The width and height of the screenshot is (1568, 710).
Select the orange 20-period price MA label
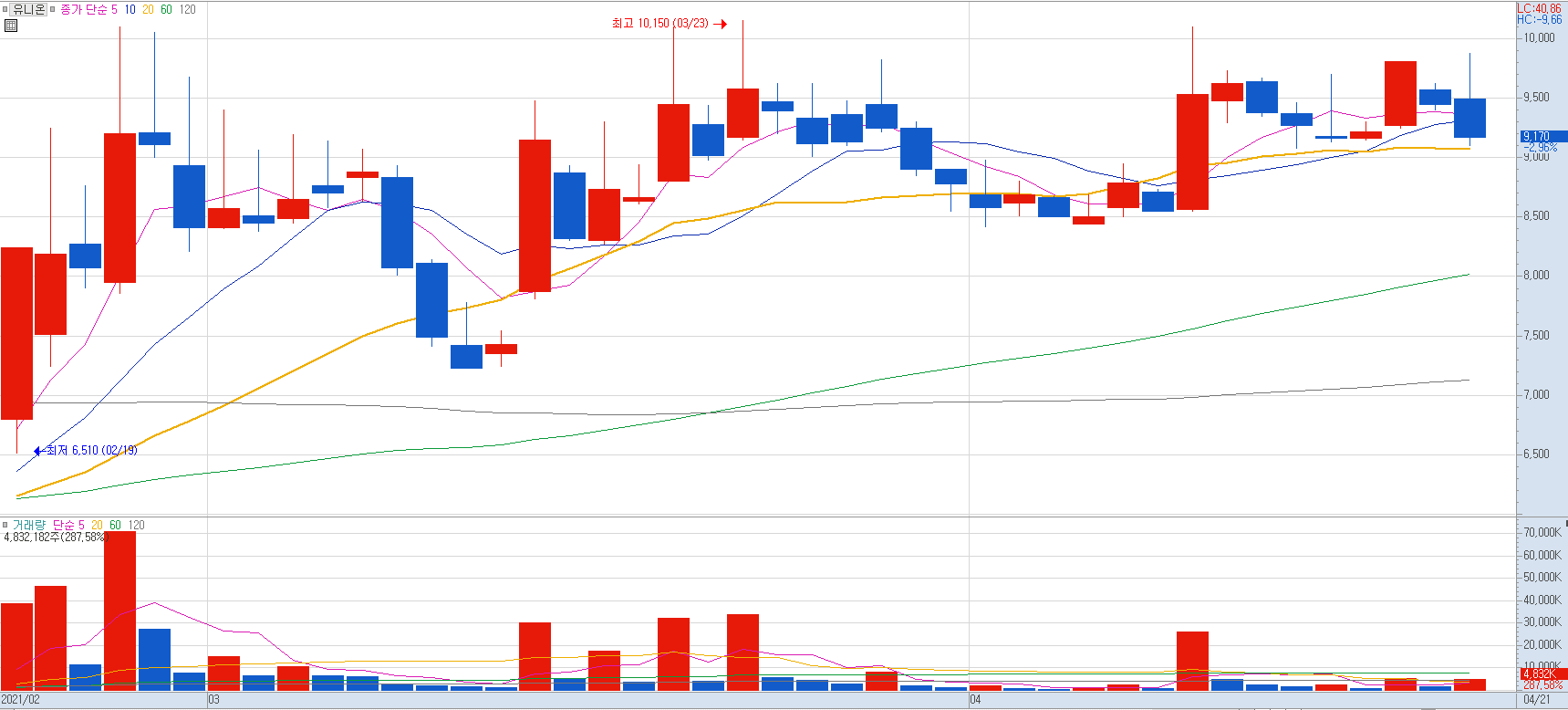tap(148, 9)
